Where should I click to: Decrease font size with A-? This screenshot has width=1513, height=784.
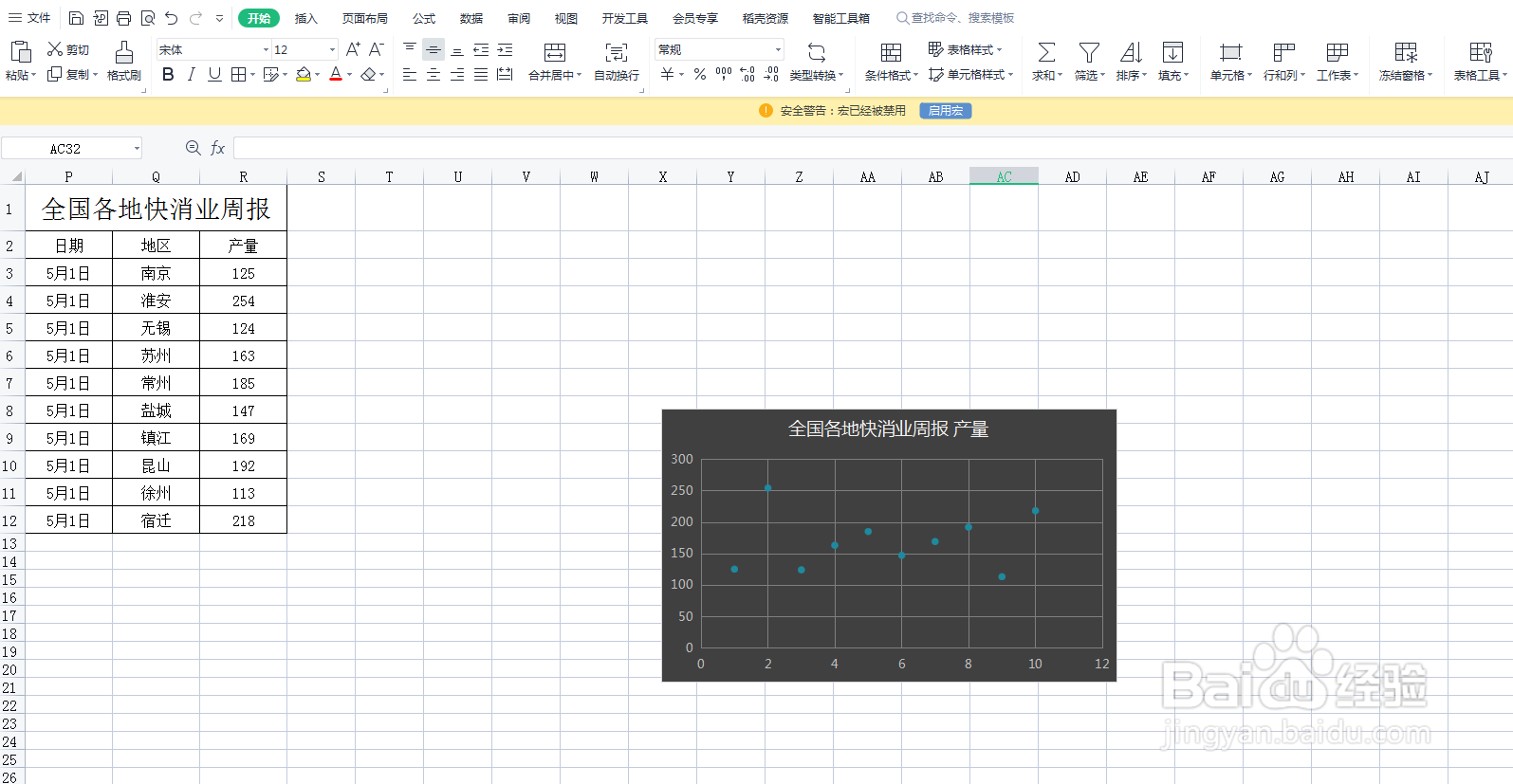(x=377, y=49)
